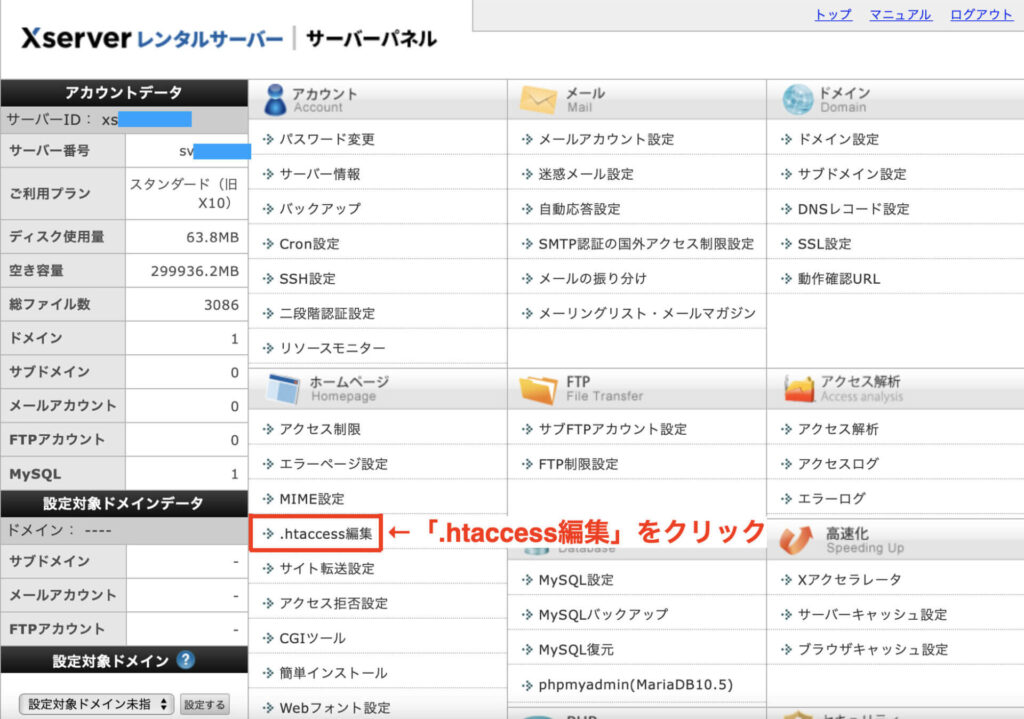Screen dimensions: 1024x719
Task: Click the Xserver rental server logo
Action: 152,39
